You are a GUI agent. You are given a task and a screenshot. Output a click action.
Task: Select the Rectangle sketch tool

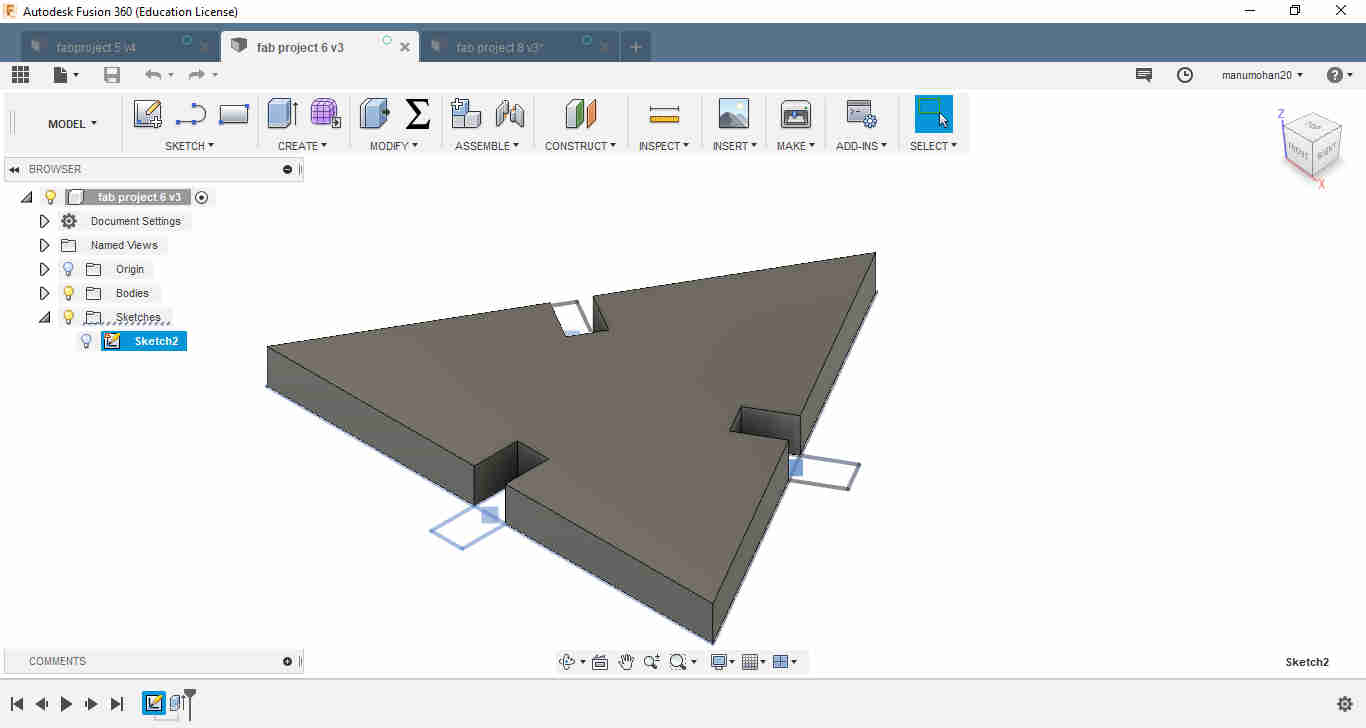(x=233, y=114)
